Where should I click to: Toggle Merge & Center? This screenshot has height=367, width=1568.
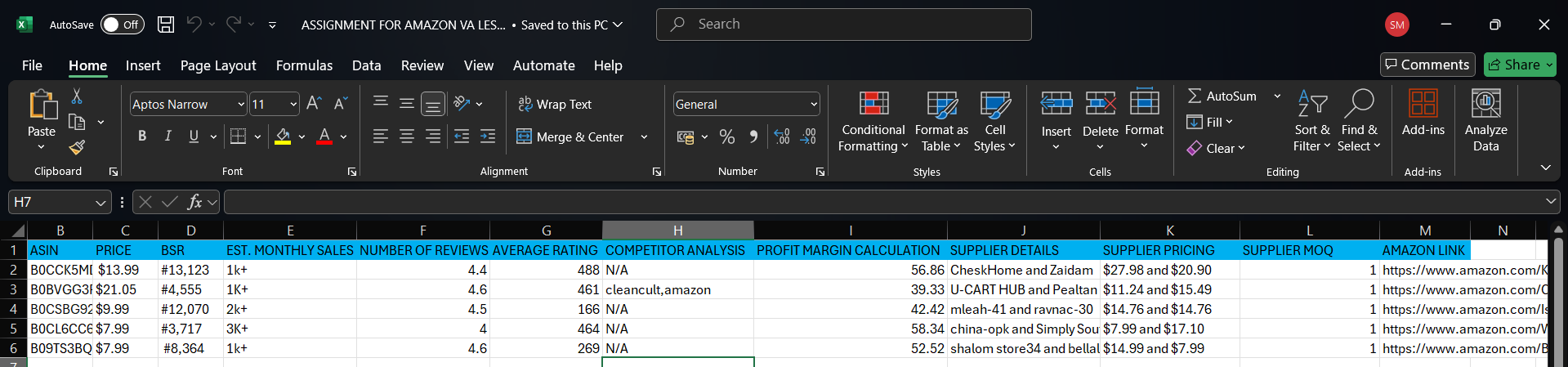[570, 137]
